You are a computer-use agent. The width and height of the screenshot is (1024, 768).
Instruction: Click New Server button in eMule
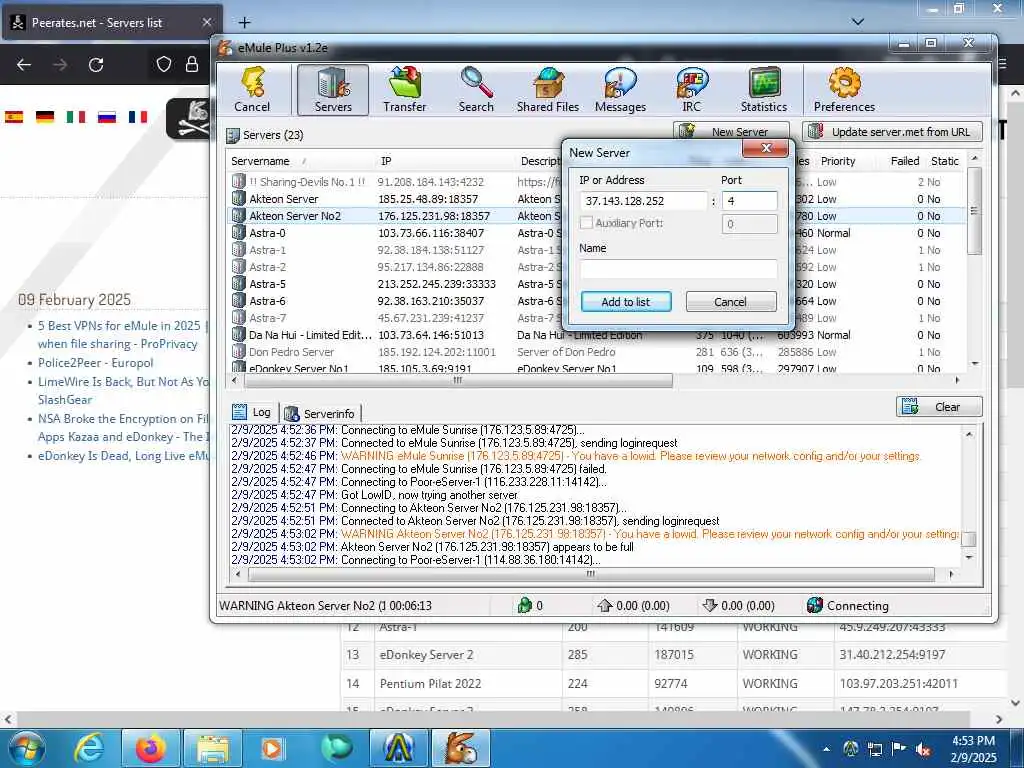(x=731, y=131)
